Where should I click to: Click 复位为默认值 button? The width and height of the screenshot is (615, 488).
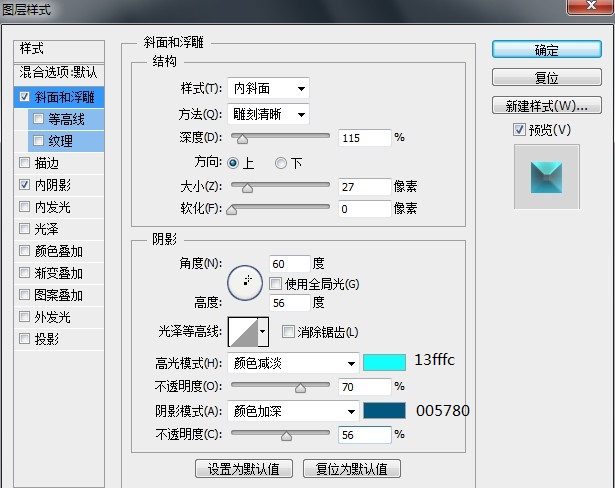point(352,468)
